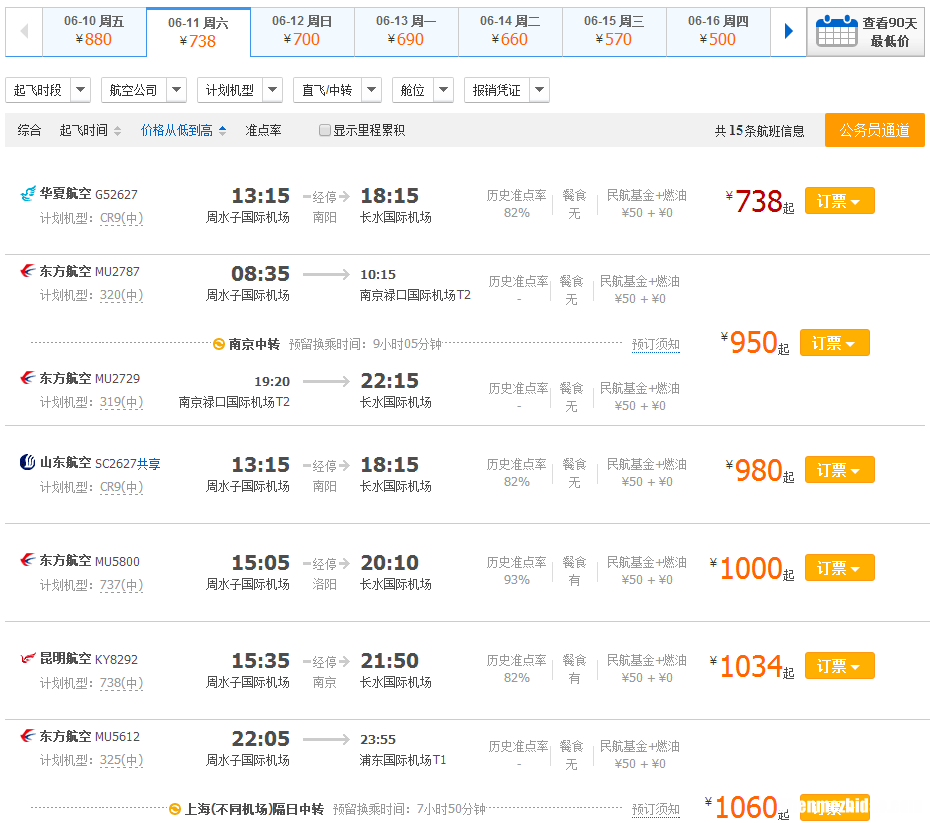Toggle 价格从低到高 sort arrow
930x823 pixels.
click(222, 130)
